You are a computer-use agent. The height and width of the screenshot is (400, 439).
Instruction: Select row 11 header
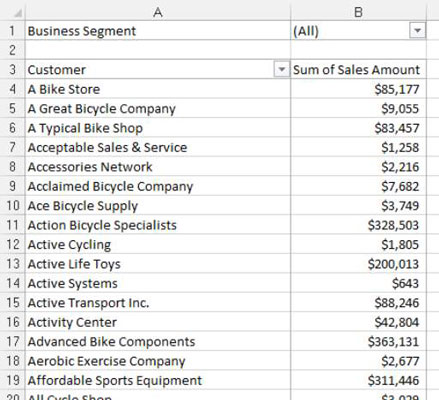12,225
